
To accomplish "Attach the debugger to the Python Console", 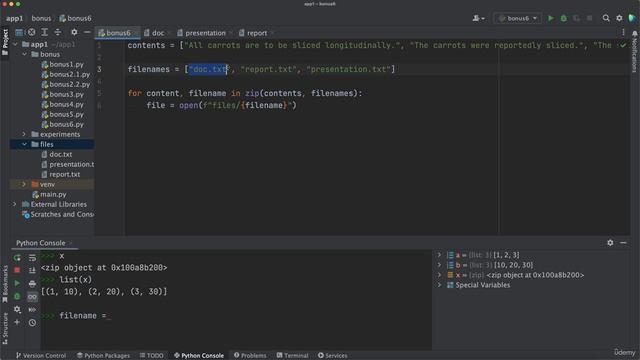I will point(17,296).
